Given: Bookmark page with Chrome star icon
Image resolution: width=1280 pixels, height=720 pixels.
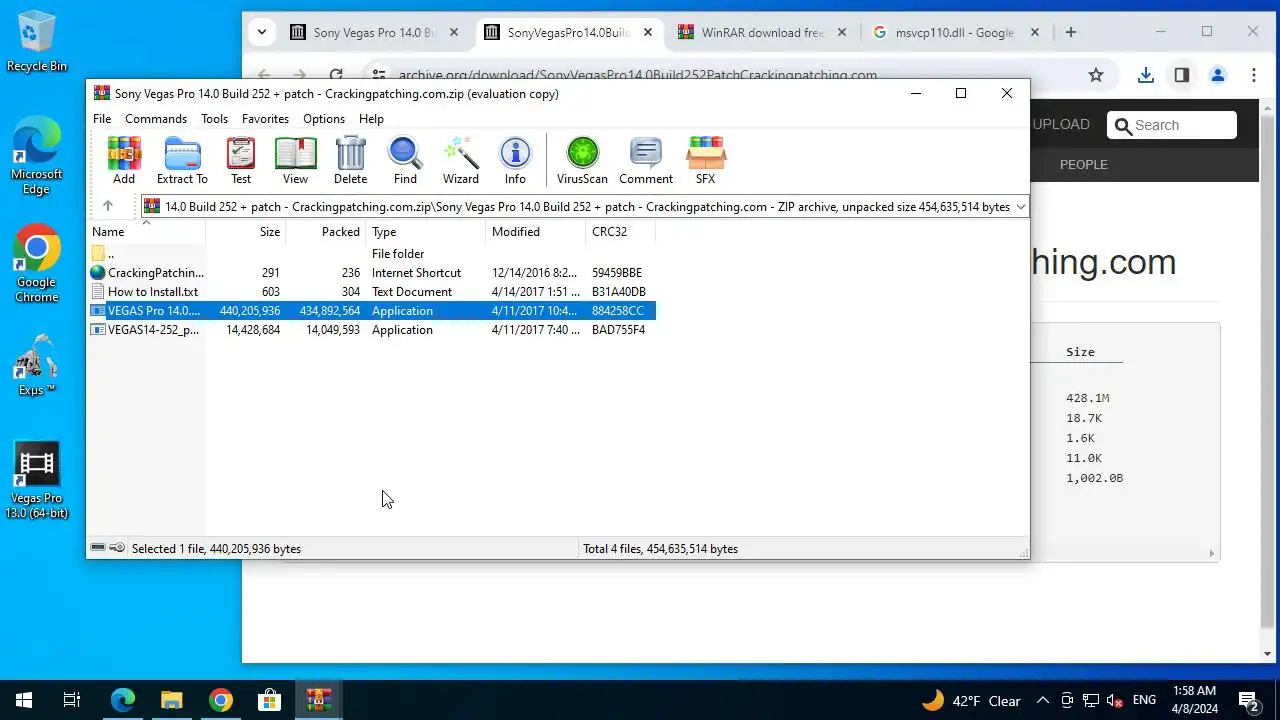Looking at the screenshot, I should [x=1096, y=75].
